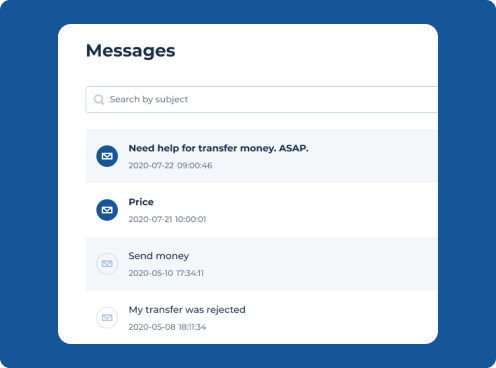Click the unread envelope icon for ASAP message
The width and height of the screenshot is (496, 368).
(107, 156)
